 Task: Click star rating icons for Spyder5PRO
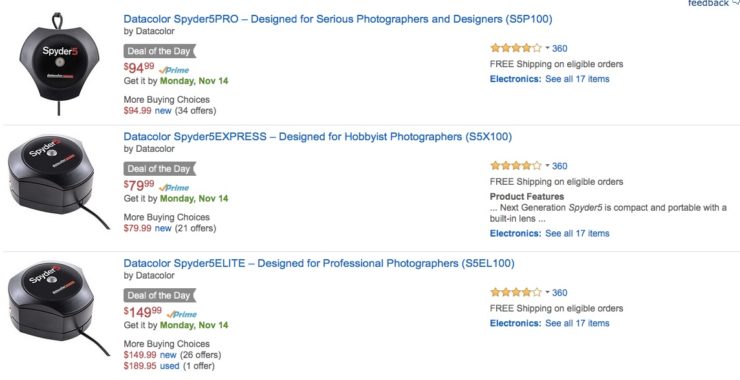point(516,48)
